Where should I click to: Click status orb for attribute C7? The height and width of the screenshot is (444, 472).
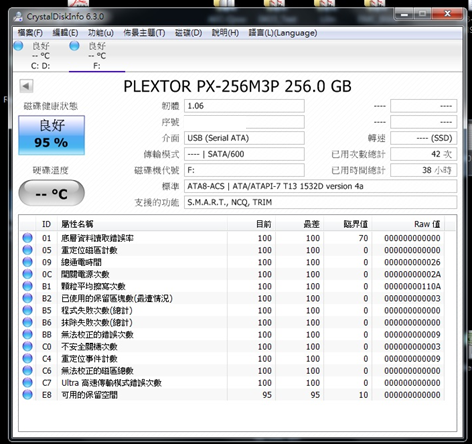click(x=27, y=382)
